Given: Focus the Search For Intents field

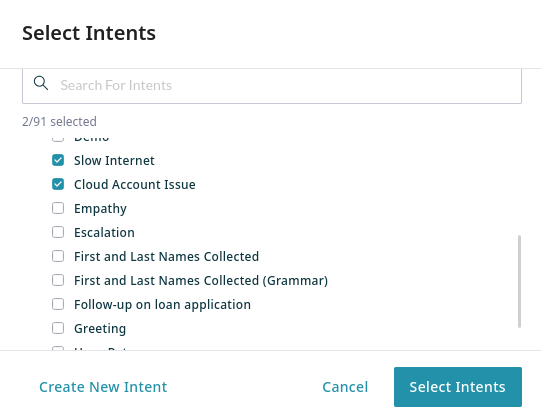Looking at the screenshot, I should point(272,86).
